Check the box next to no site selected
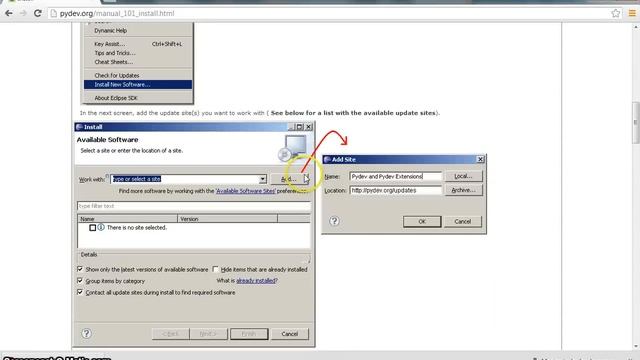Image resolution: width=640 pixels, height=360 pixels. [x=93, y=228]
